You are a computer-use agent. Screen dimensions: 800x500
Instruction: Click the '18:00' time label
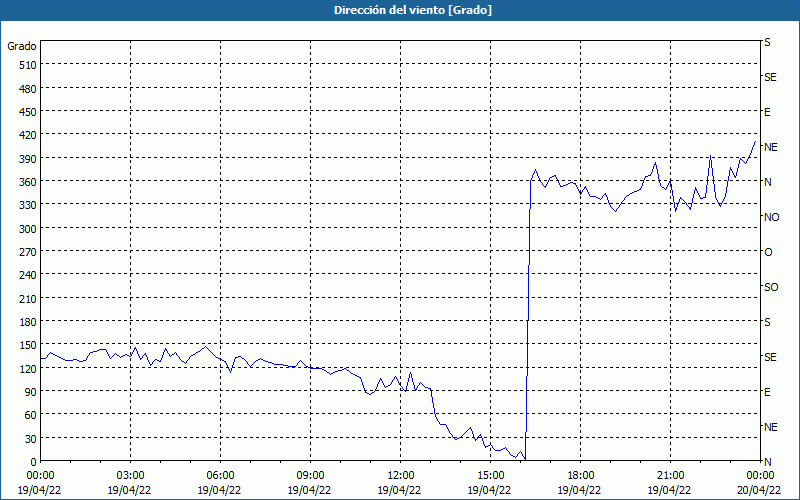pyautogui.click(x=580, y=476)
